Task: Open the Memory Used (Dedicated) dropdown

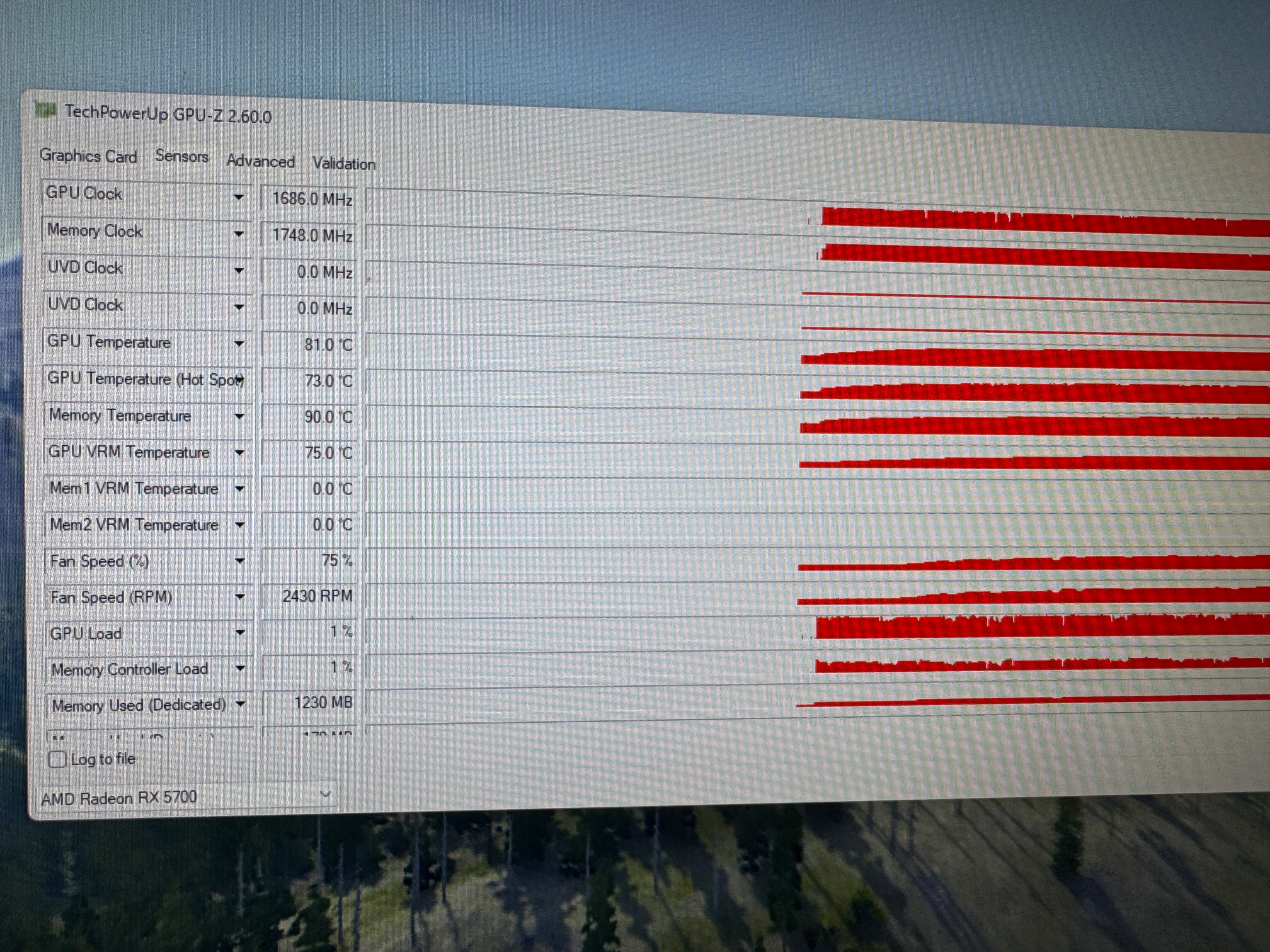Action: click(240, 704)
